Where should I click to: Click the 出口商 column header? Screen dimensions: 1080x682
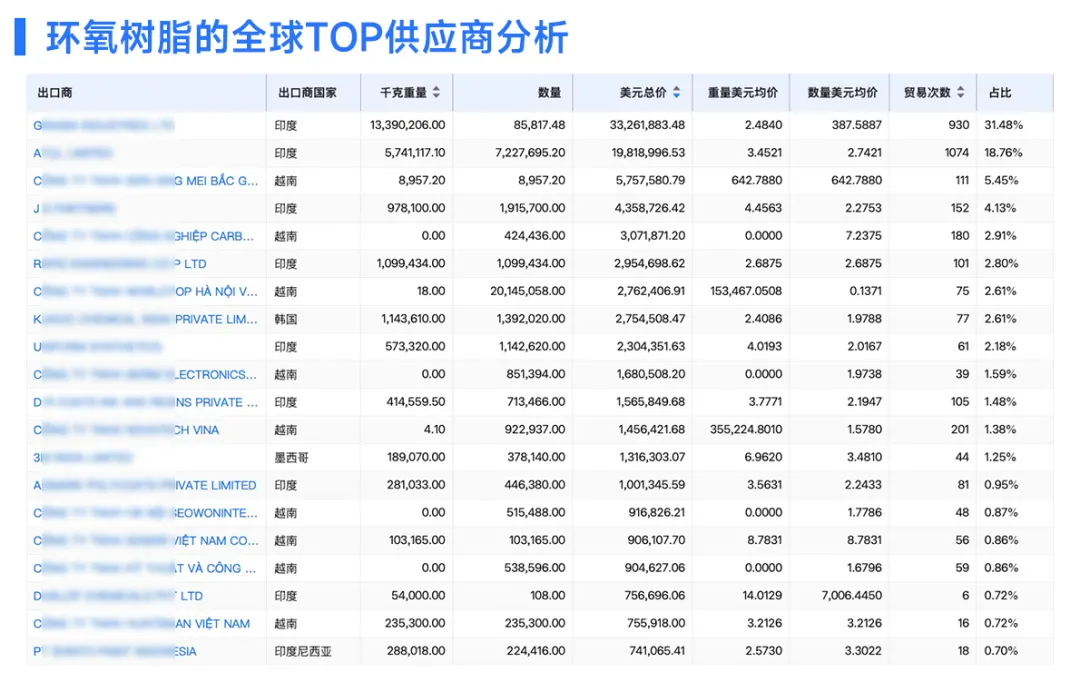point(55,92)
